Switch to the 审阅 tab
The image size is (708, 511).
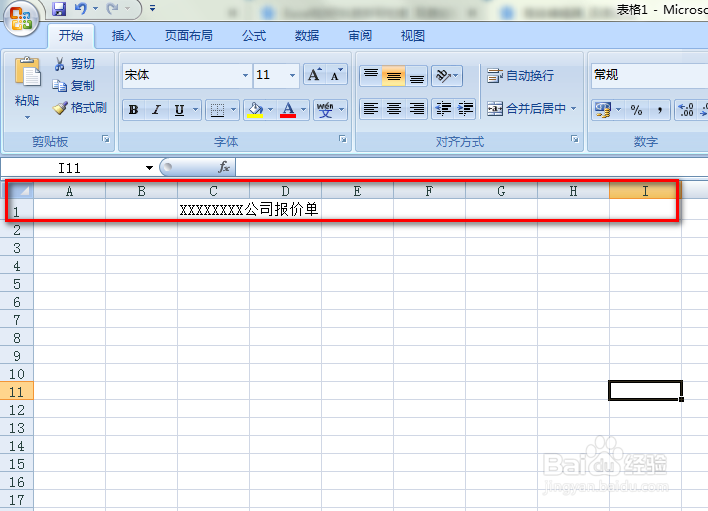[360, 36]
